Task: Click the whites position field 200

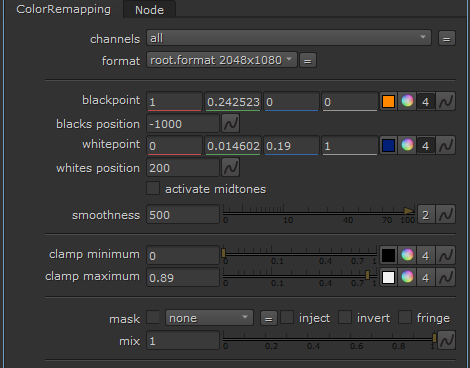Action: click(183, 168)
